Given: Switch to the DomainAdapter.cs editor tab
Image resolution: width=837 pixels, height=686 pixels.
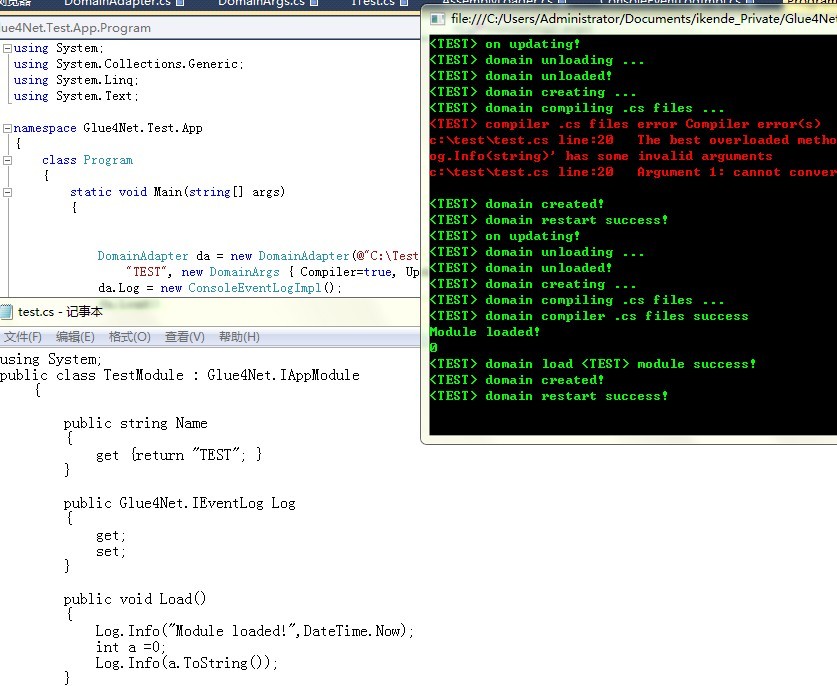Looking at the screenshot, I should [124, 3].
